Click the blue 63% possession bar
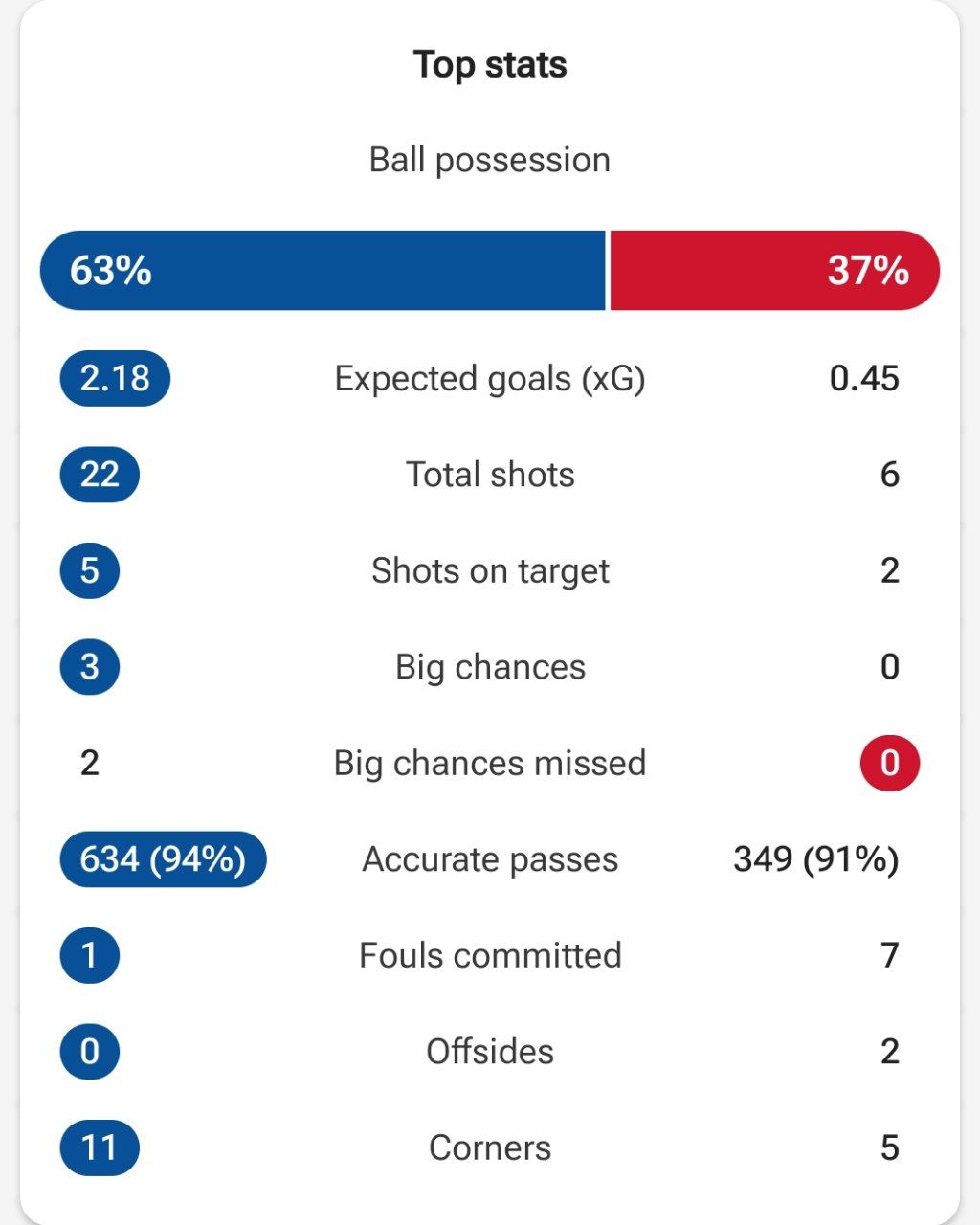This screenshot has height=1225, width=980. click(x=323, y=270)
